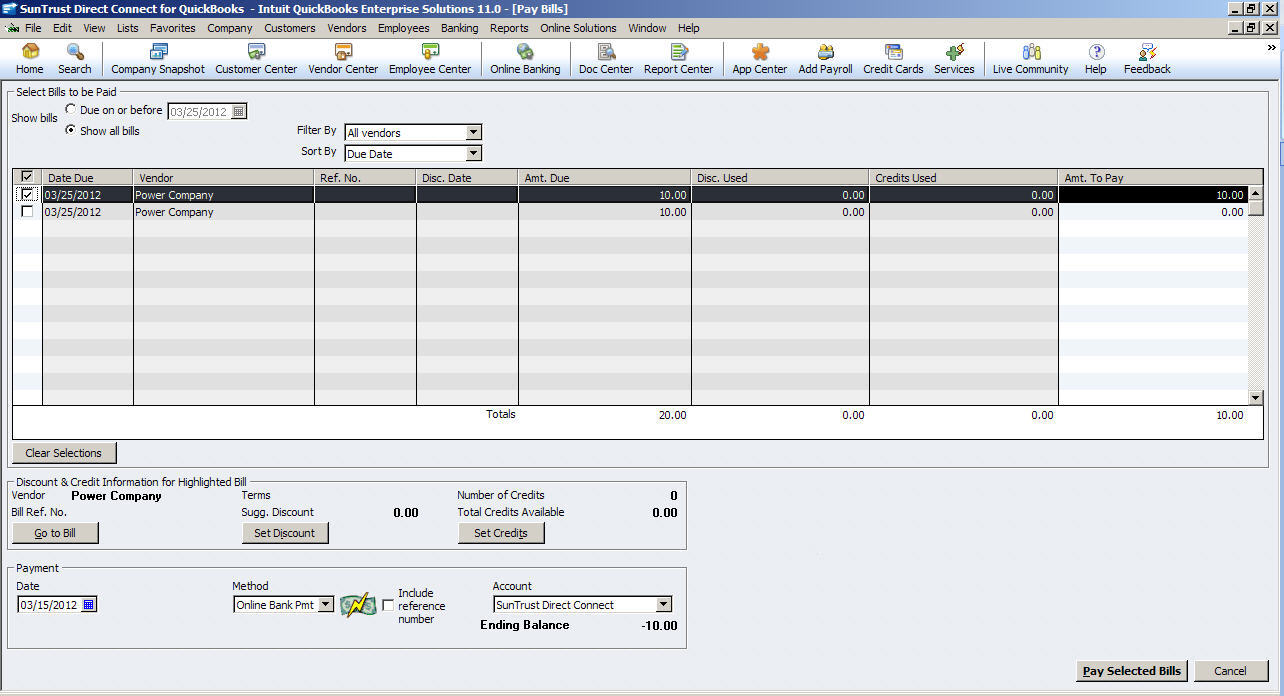
Task: Click the Services toolbar icon
Action: [954, 59]
